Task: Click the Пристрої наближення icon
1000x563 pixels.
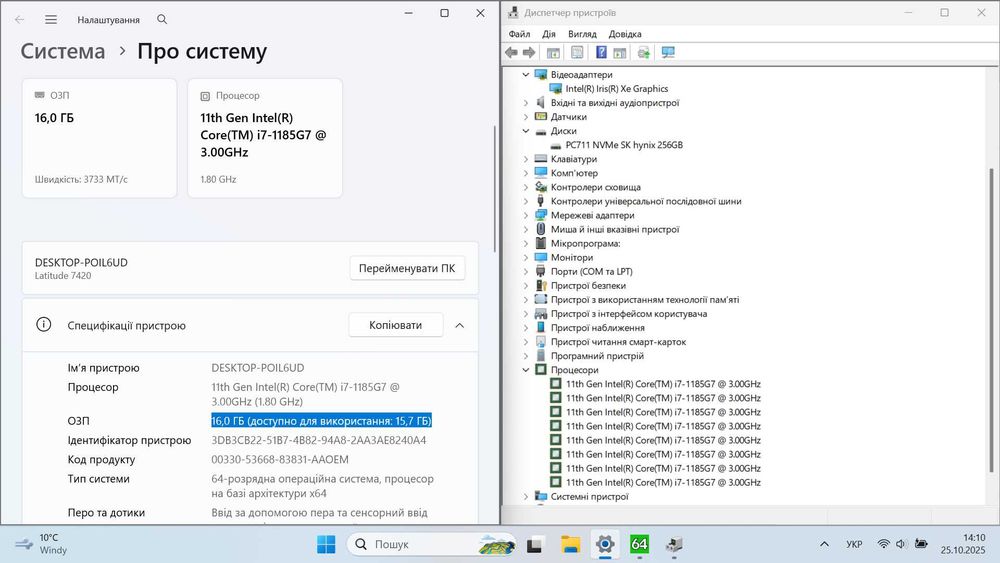Action: [541, 328]
